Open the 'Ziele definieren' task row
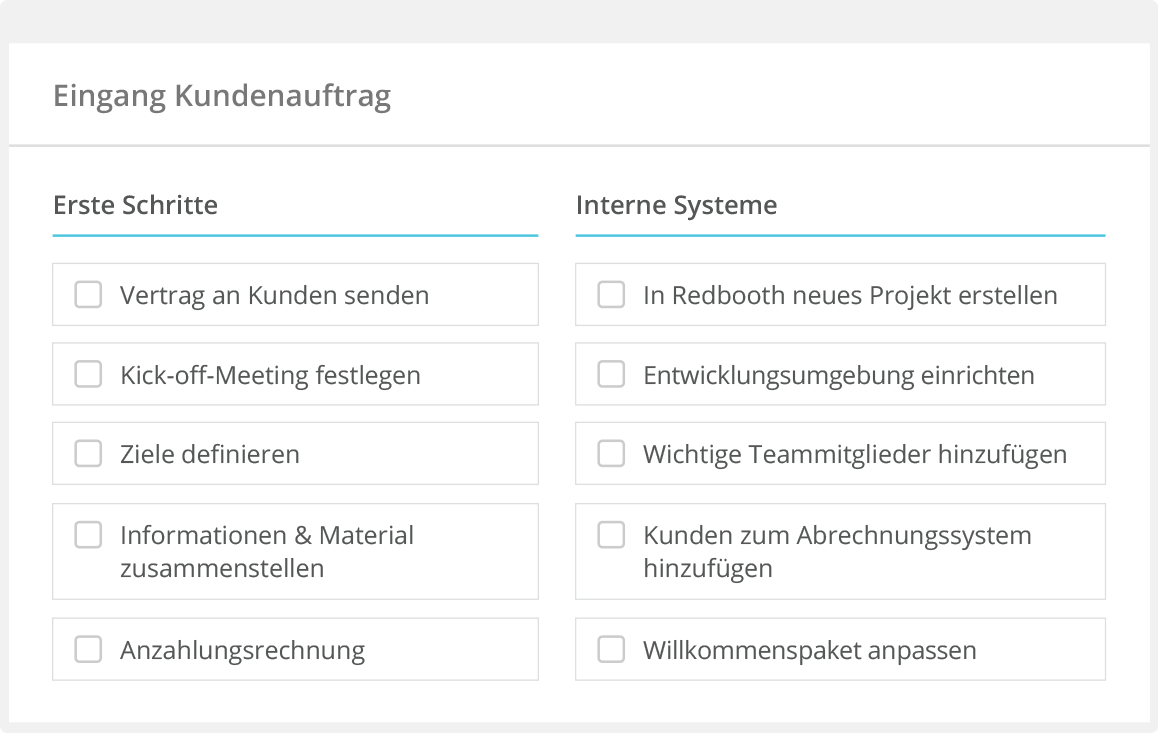The image size is (1158, 733). pyautogui.click(x=295, y=453)
